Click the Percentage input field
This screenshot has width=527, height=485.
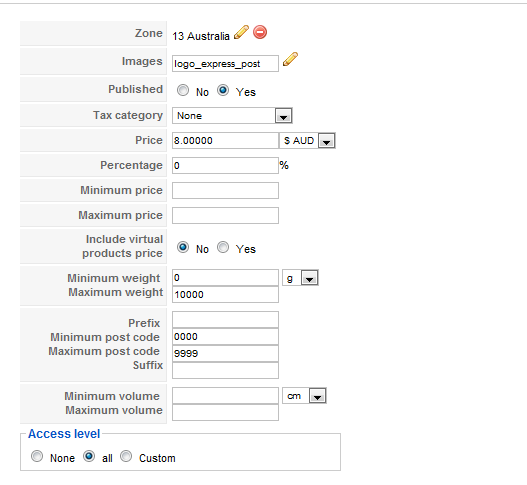point(225,165)
